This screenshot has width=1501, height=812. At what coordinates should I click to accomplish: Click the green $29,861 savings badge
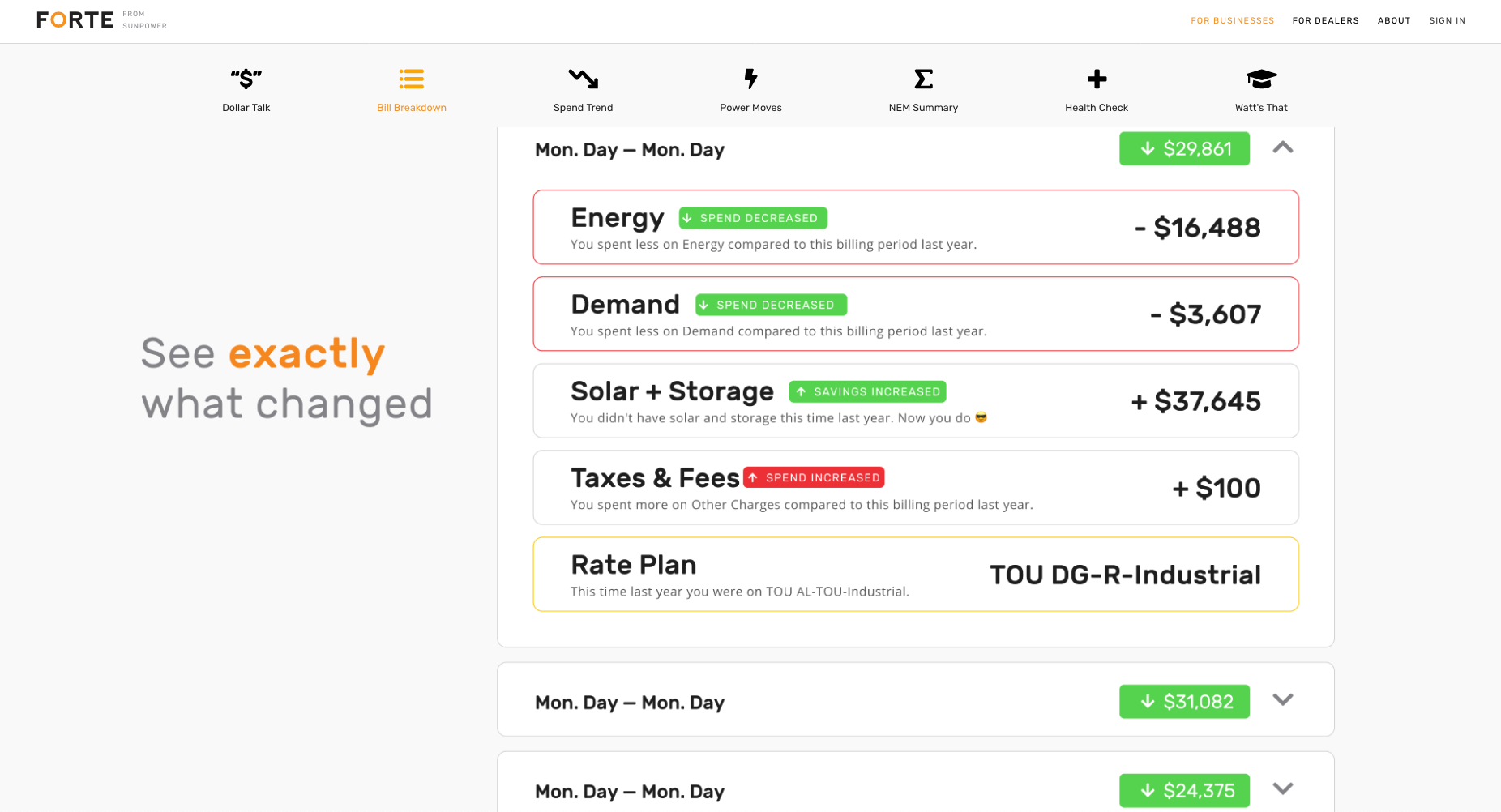pyautogui.click(x=1184, y=149)
